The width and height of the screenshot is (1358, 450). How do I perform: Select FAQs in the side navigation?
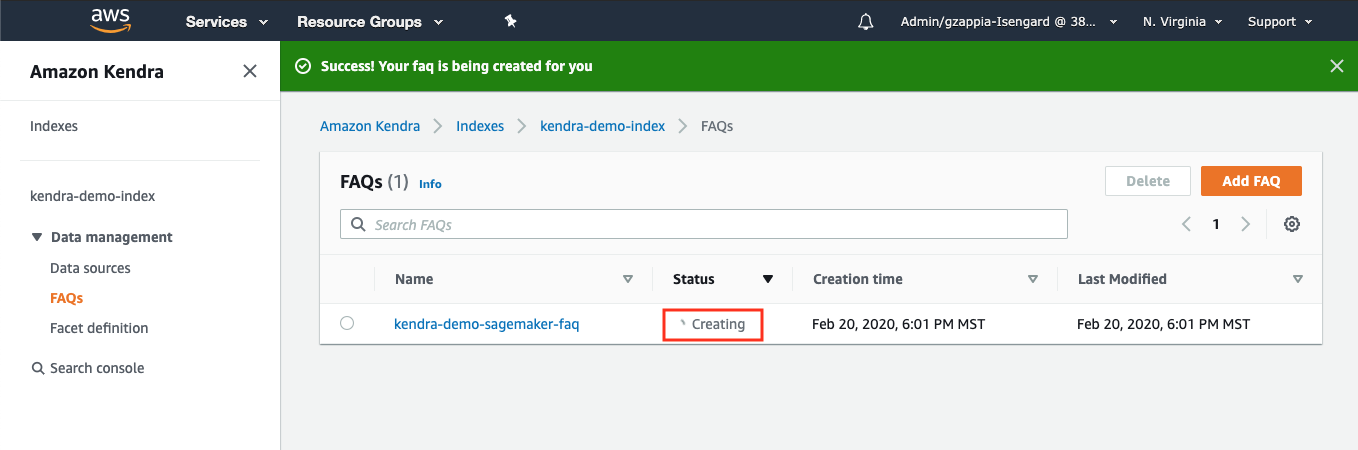(66, 298)
